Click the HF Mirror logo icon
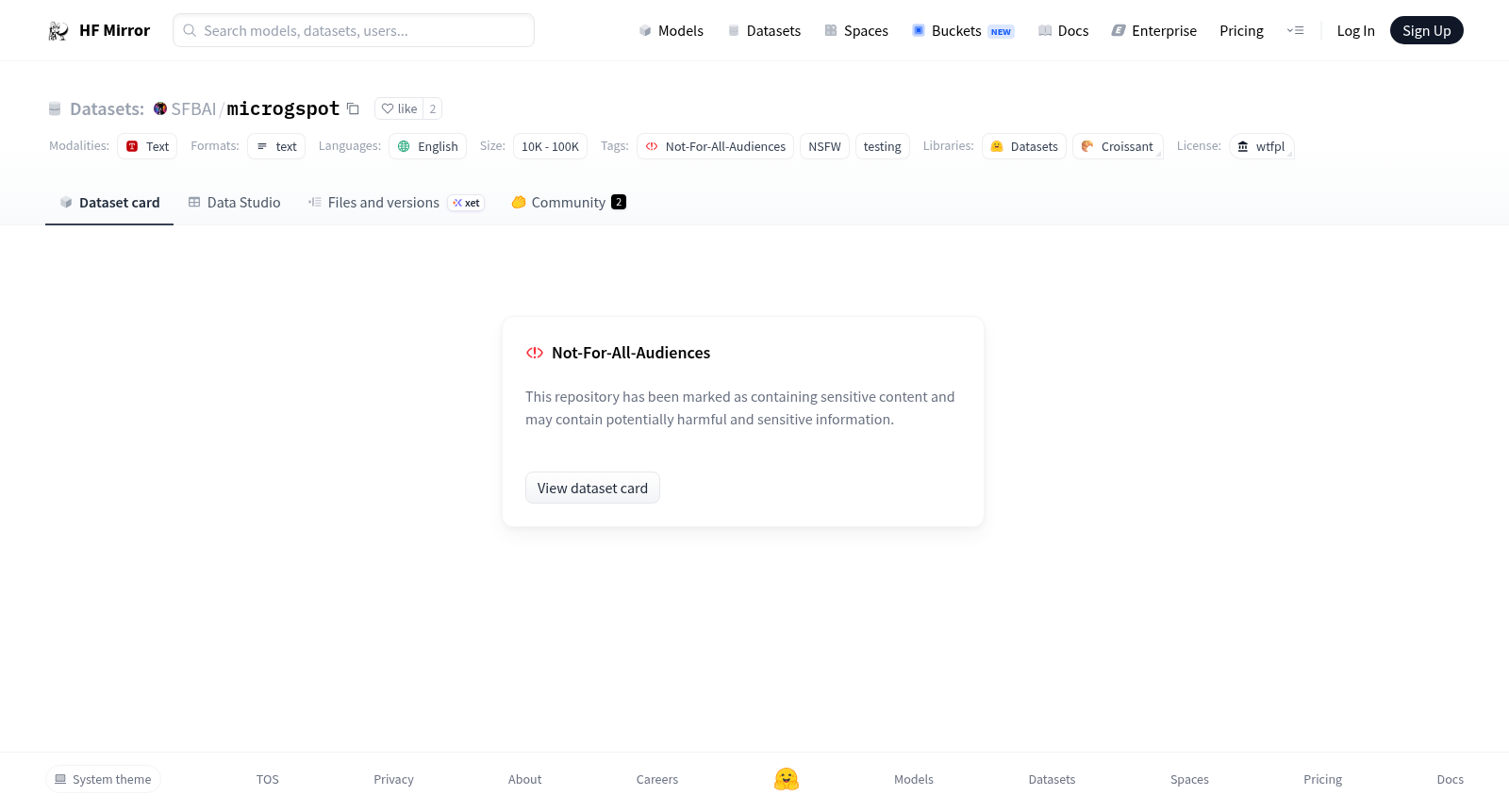This screenshot has width=1509, height=812. click(x=58, y=31)
